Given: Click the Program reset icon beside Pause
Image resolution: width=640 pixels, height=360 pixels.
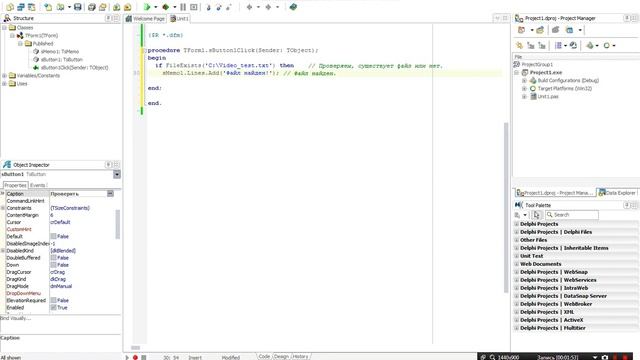Looking at the screenshot, I should [194, 7].
